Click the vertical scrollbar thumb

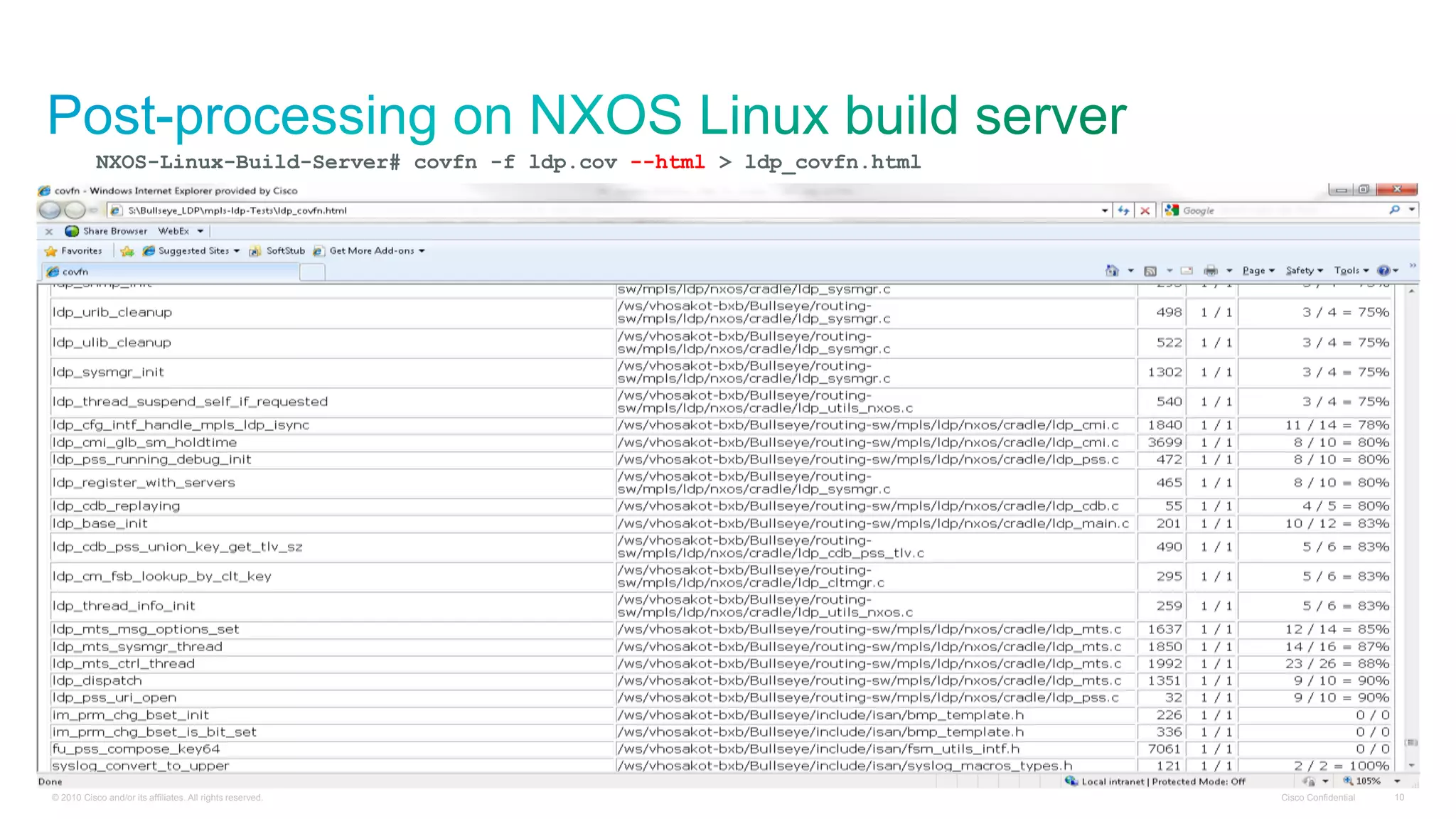click(1411, 742)
